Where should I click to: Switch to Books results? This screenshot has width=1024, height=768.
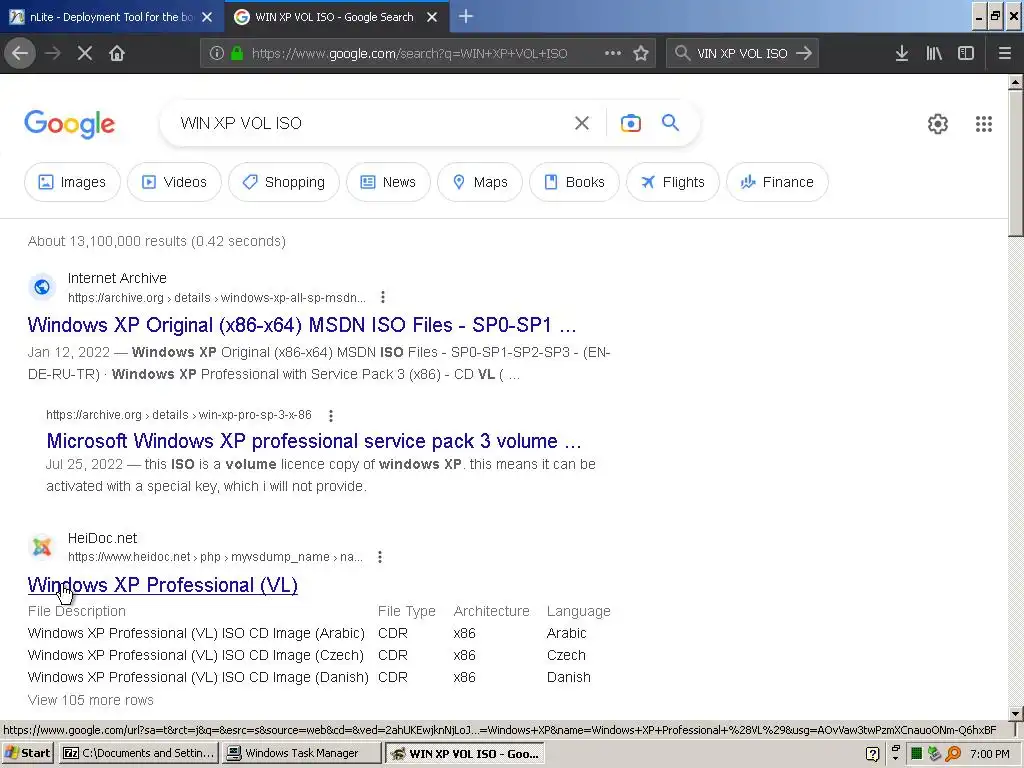point(575,182)
